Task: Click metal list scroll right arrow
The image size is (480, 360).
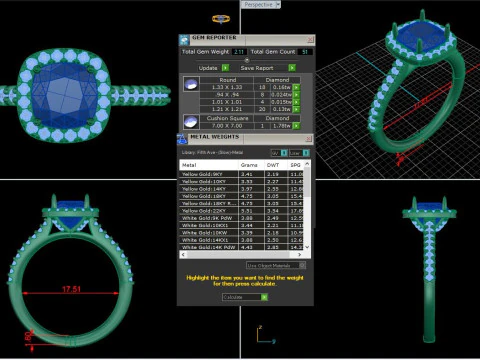Action: click(299, 255)
